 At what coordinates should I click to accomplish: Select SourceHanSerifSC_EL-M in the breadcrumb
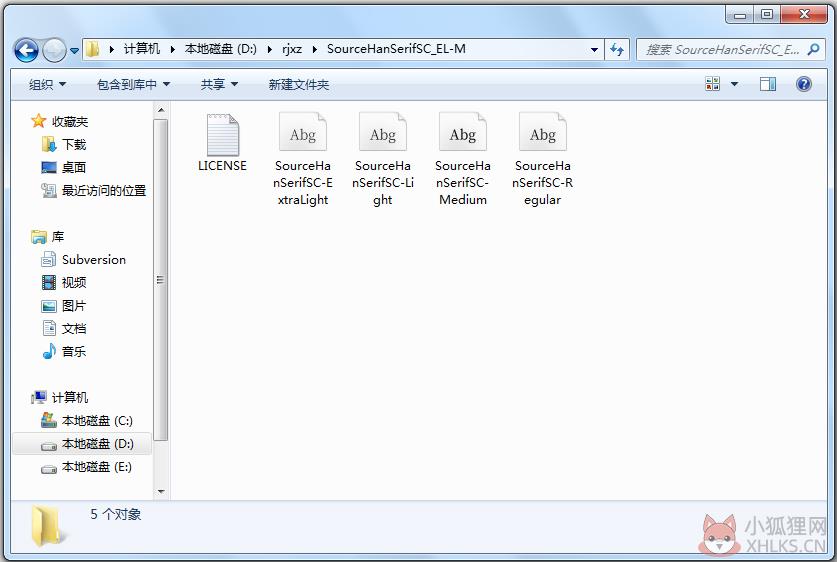396,49
